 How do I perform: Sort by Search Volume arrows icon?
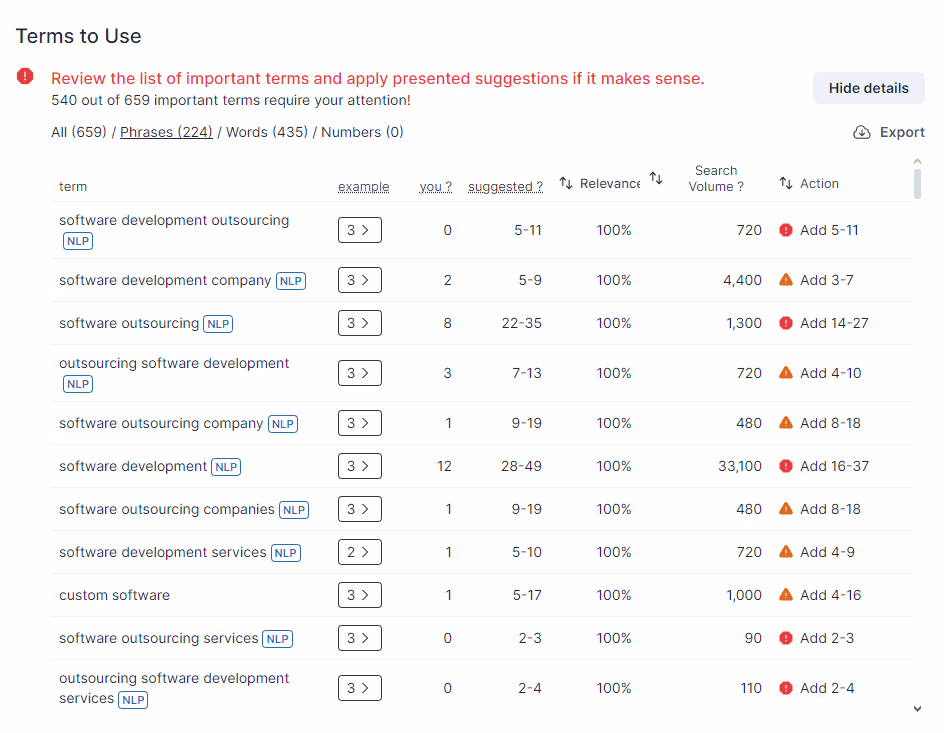656,178
